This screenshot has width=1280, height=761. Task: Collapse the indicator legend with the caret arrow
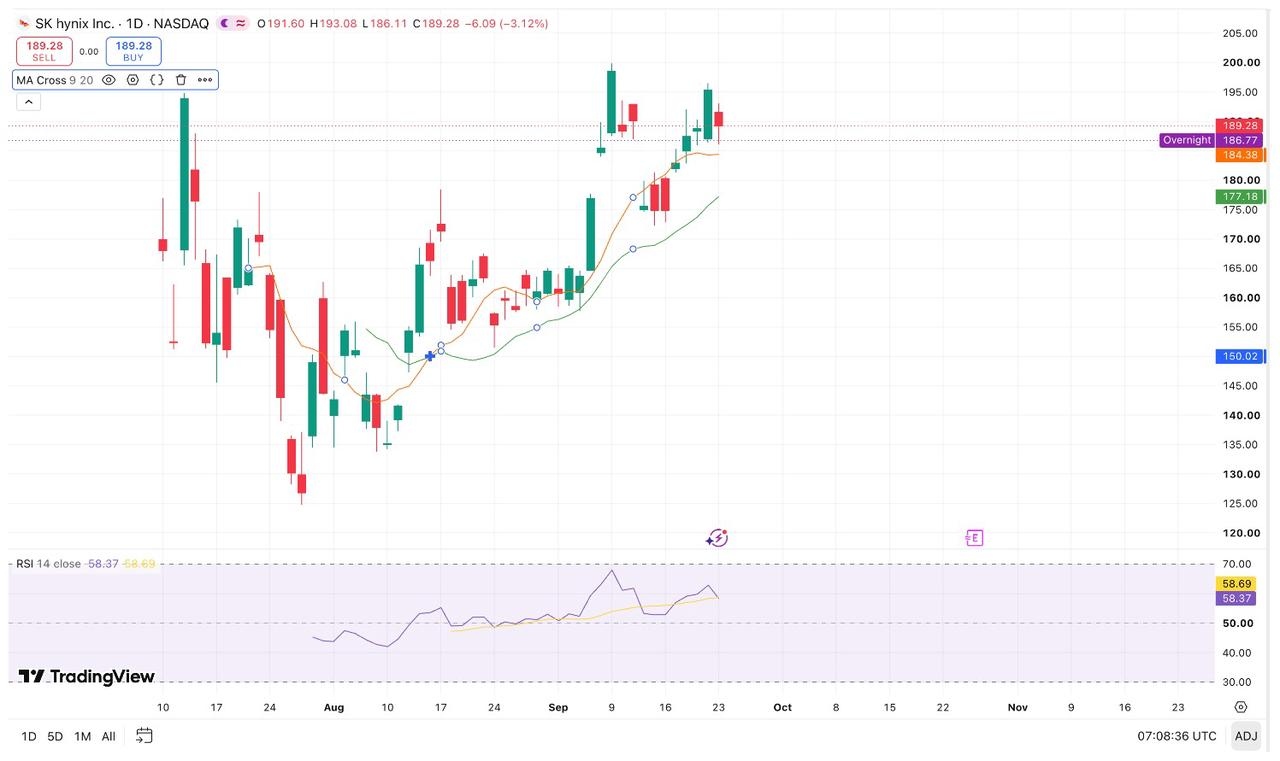(28, 102)
